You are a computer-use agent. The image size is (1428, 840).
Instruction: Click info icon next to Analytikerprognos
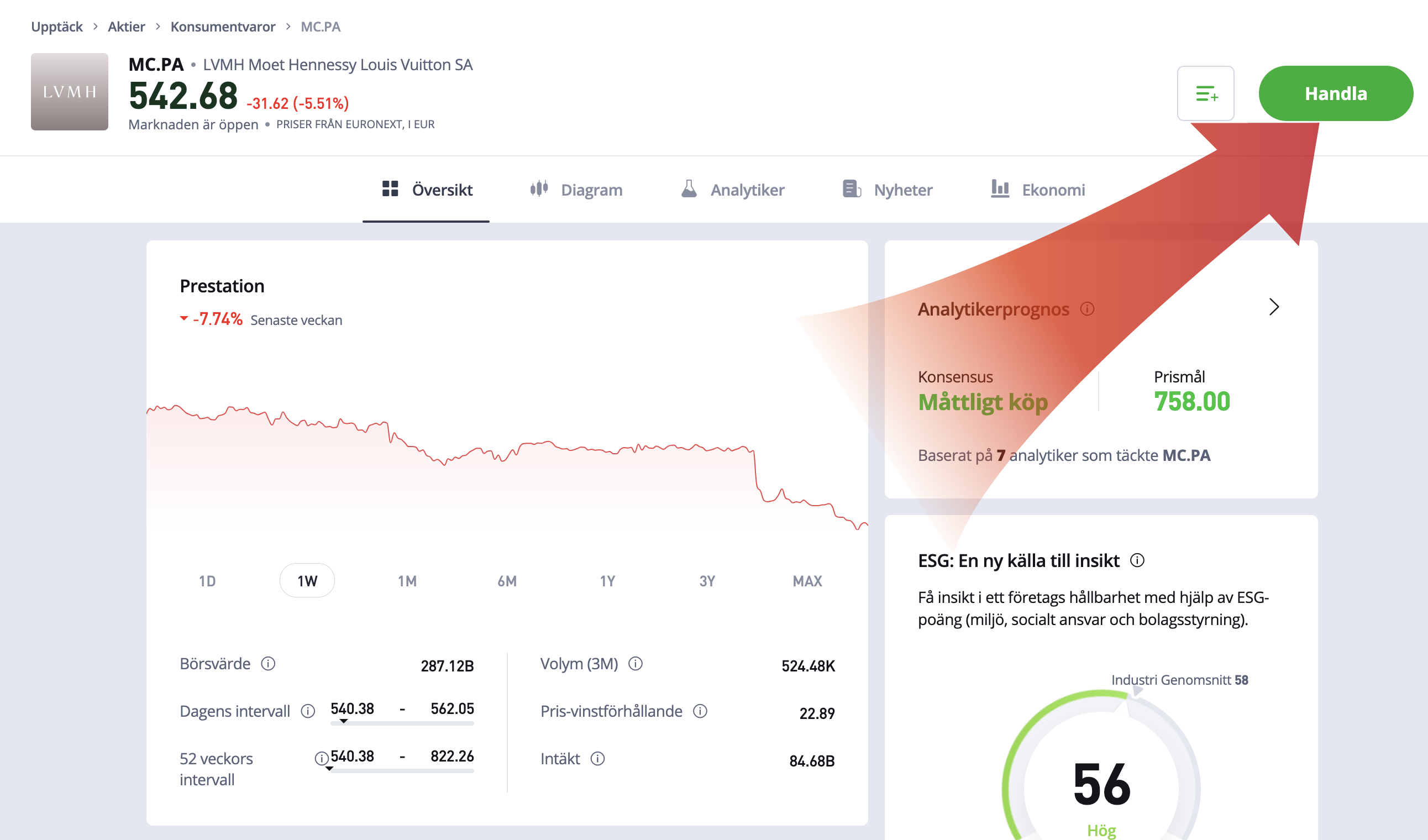click(x=1087, y=308)
